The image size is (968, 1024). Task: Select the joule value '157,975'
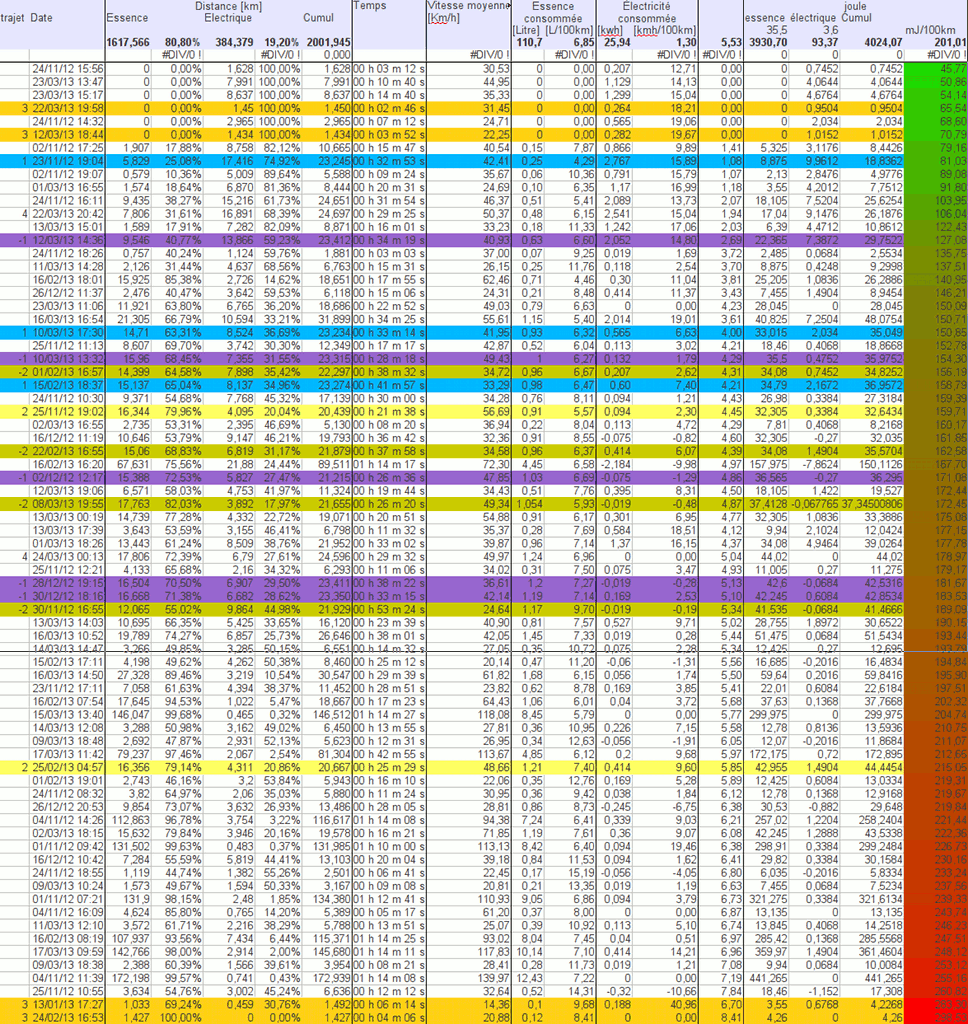click(768, 464)
